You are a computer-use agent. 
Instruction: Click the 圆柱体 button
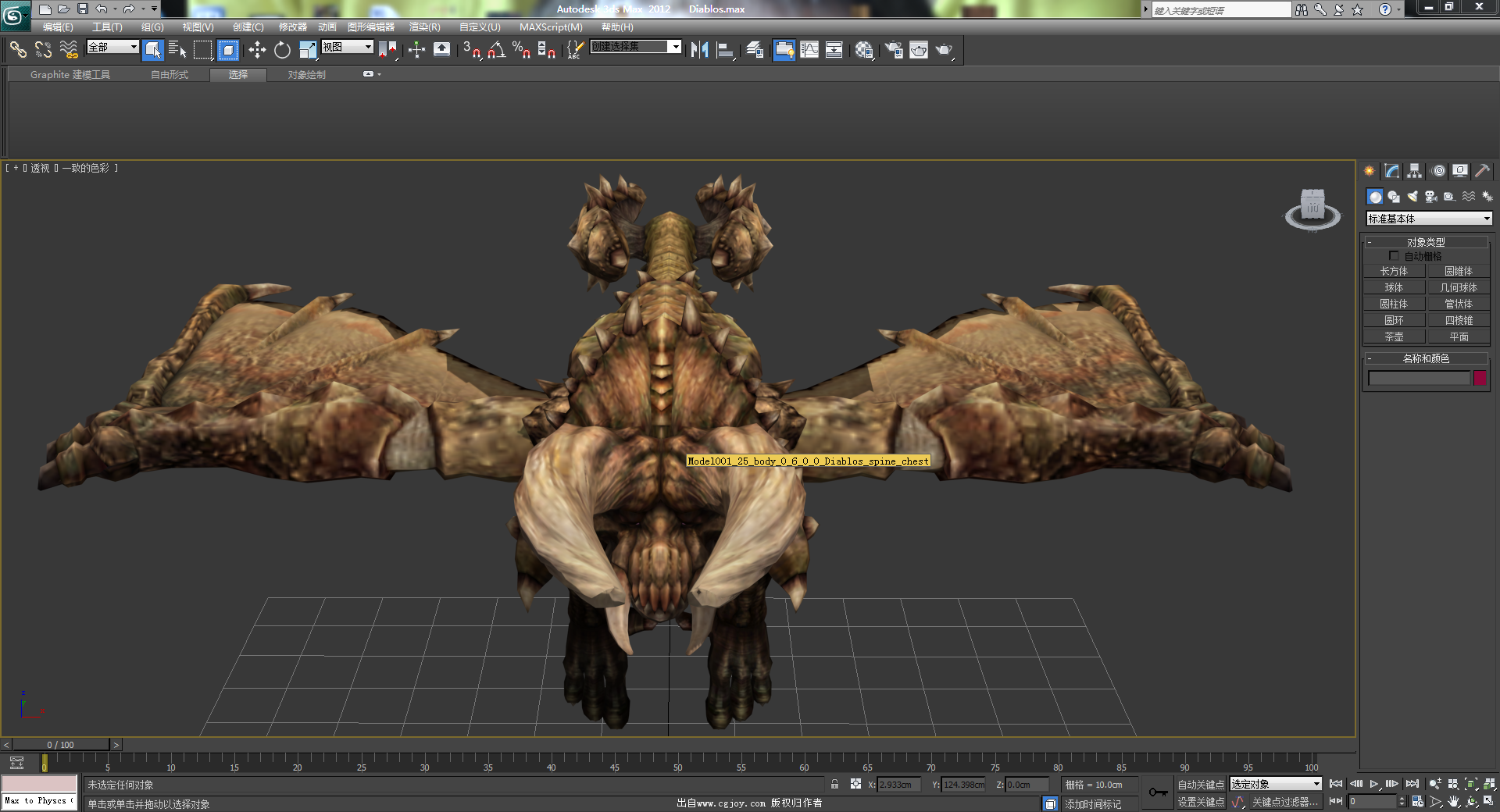point(1394,304)
